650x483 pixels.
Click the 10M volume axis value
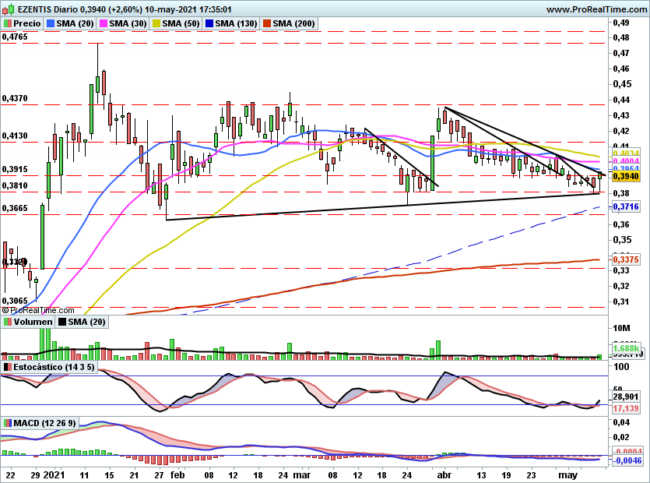(621, 328)
